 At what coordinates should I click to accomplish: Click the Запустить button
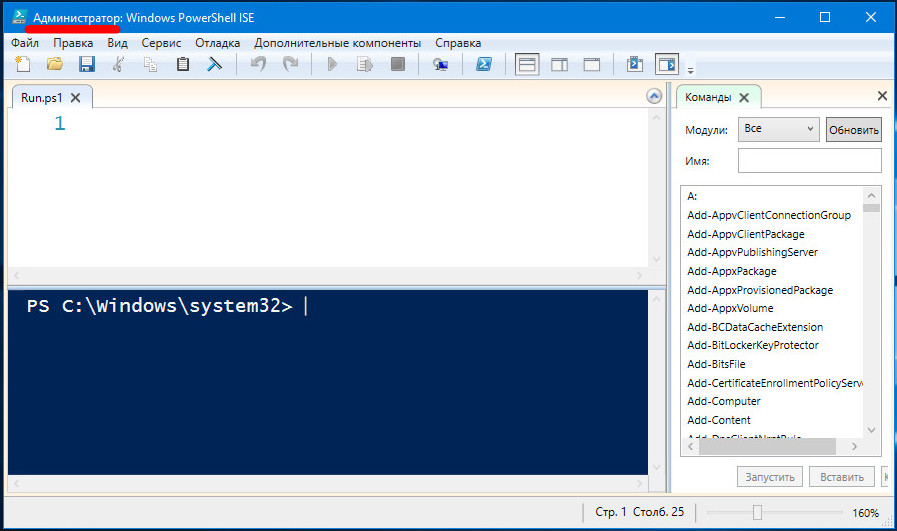tap(769, 477)
